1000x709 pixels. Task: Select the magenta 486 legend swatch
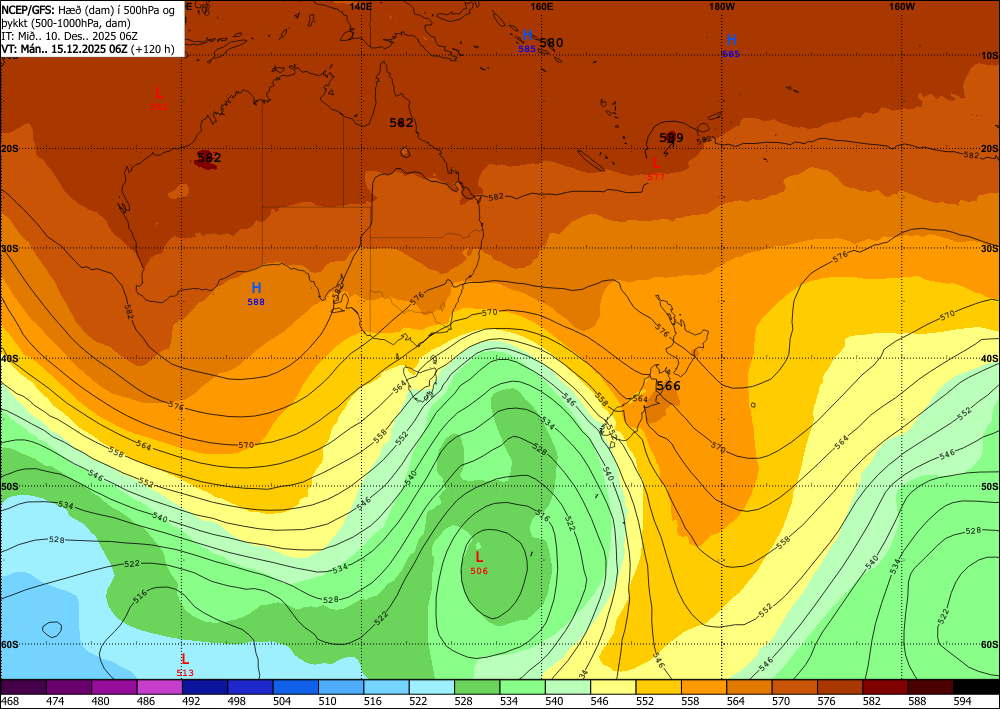(159, 687)
